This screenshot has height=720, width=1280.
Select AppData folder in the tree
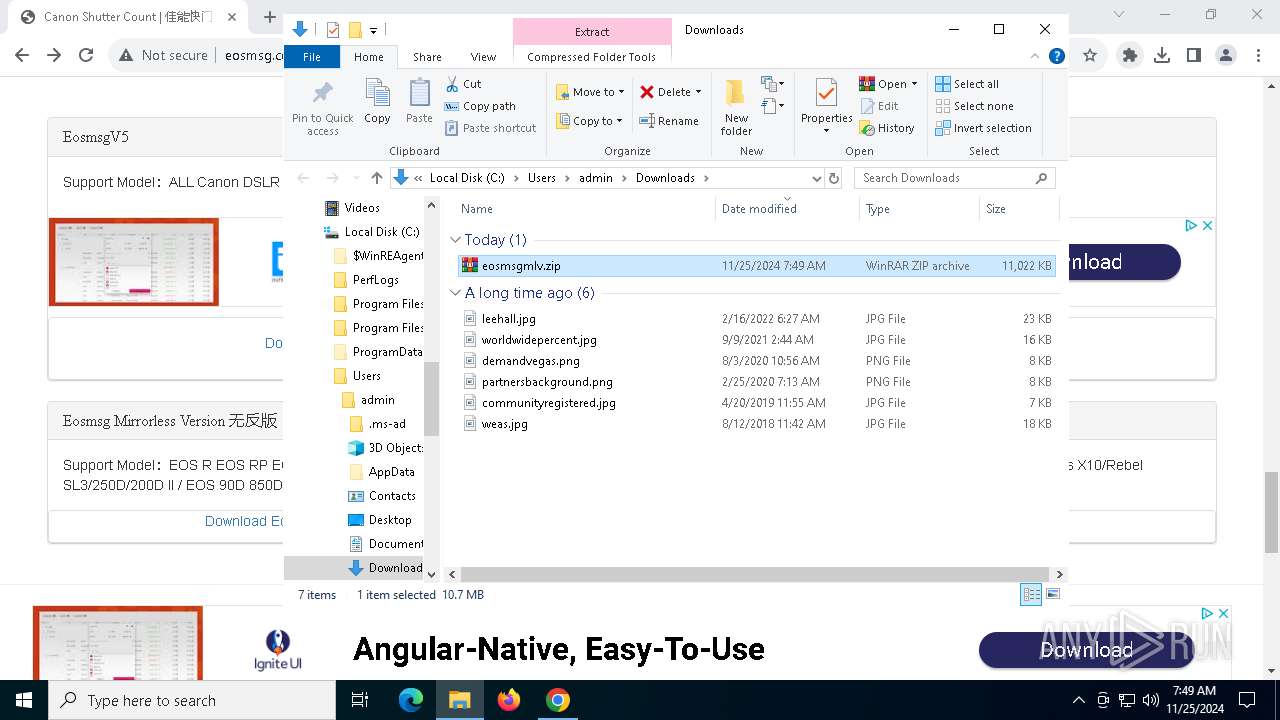click(391, 472)
